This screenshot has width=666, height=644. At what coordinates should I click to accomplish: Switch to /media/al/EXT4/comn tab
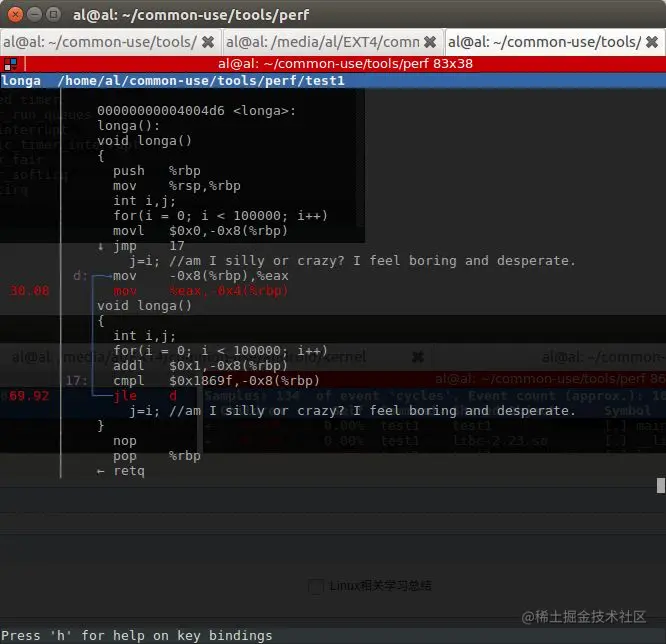(323, 42)
